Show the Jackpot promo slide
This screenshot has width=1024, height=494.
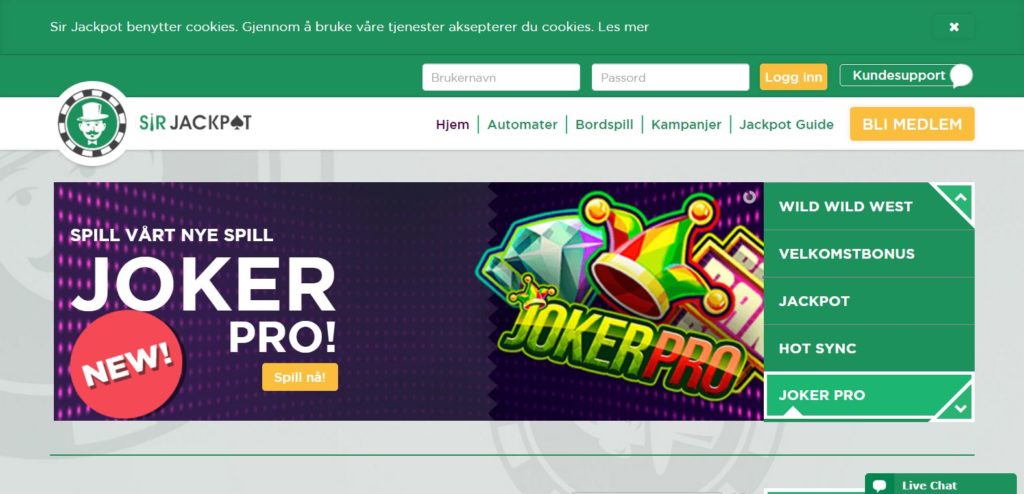coord(869,301)
